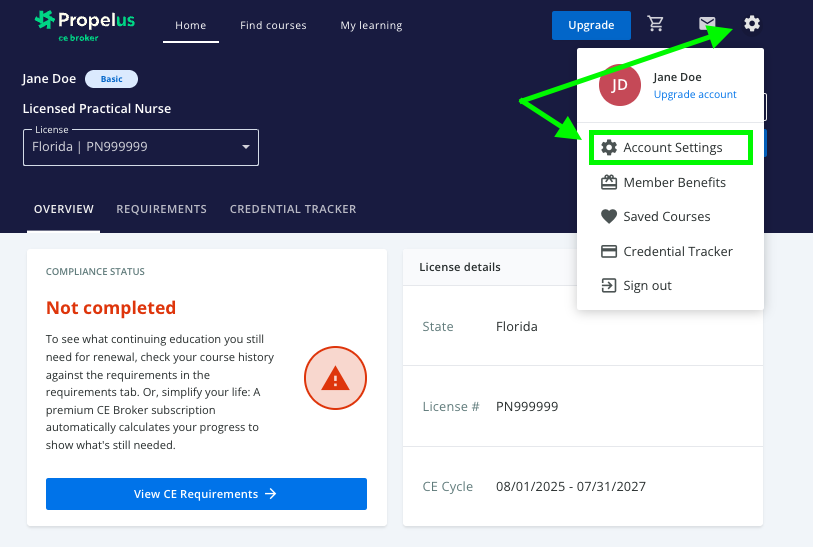Go to My learning page
This screenshot has width=813, height=547.
(x=371, y=25)
